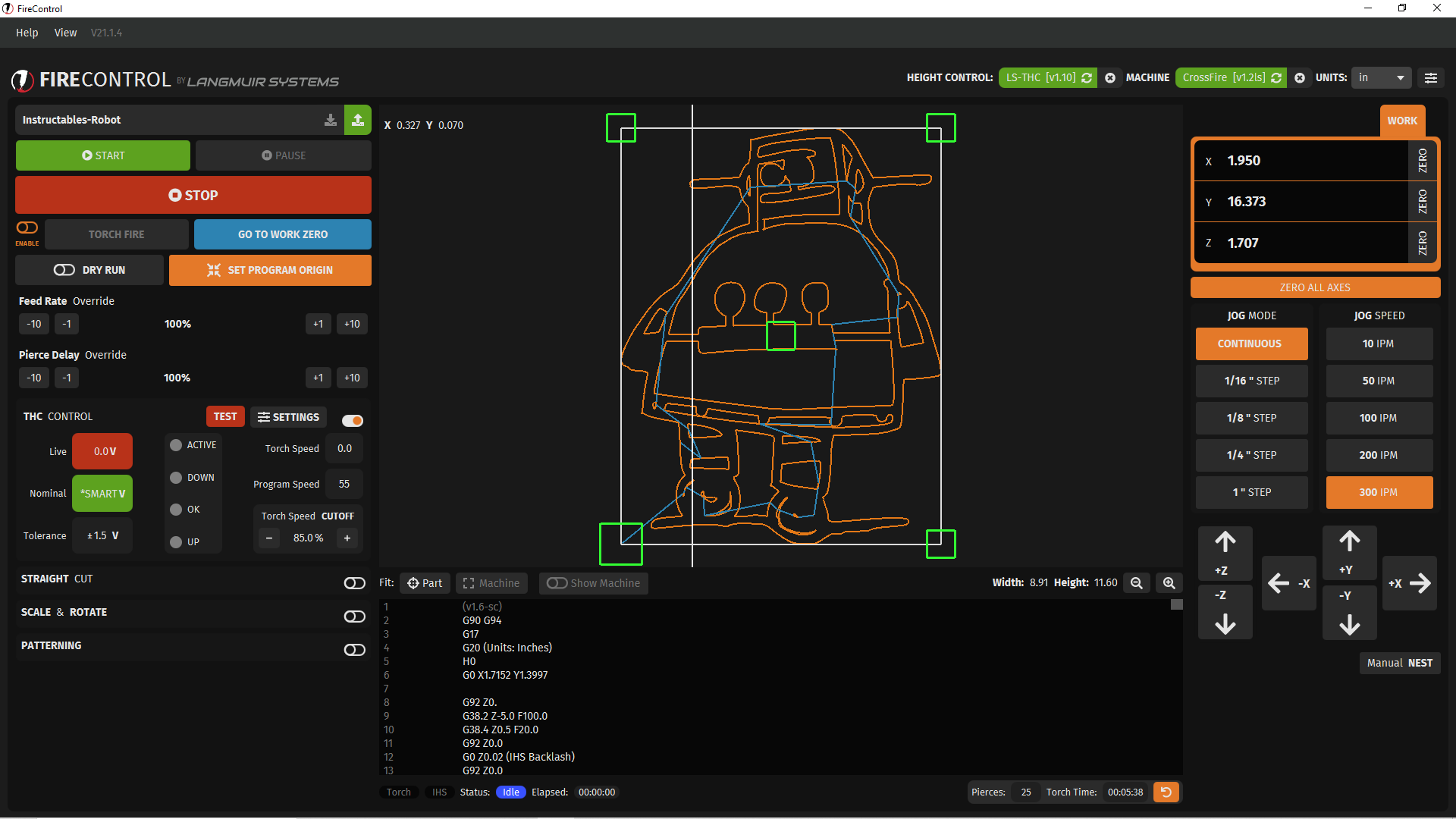Expand the Patterning section
The width and height of the screenshot is (1456, 819).
354,650
